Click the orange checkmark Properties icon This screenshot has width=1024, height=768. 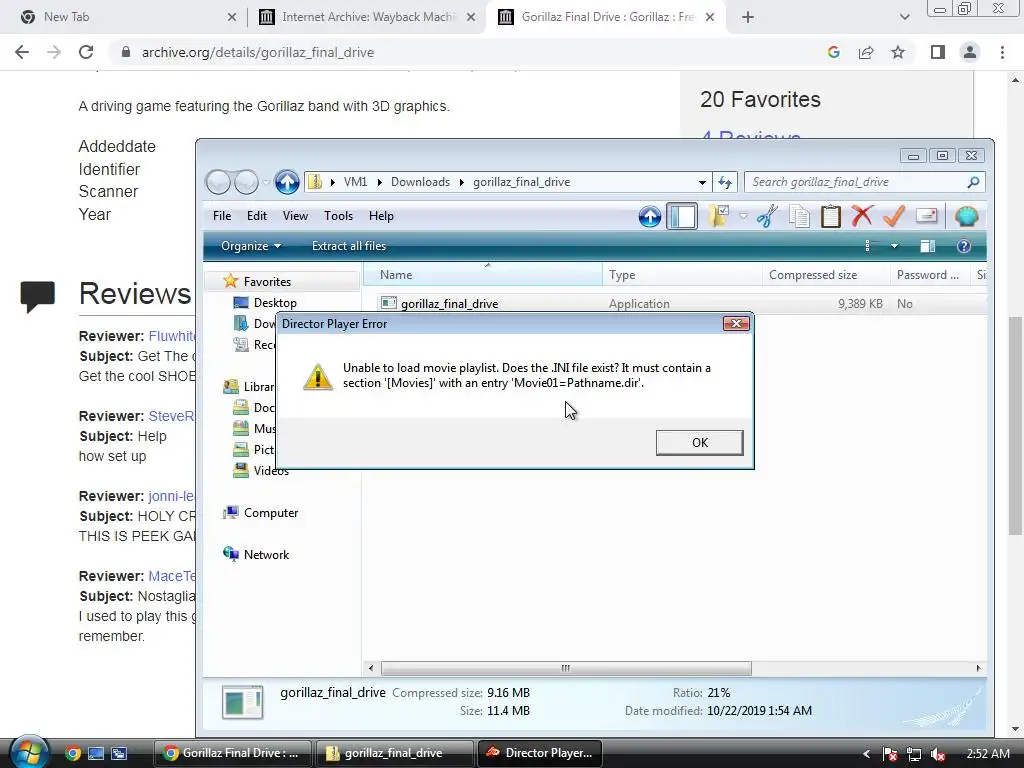point(893,216)
